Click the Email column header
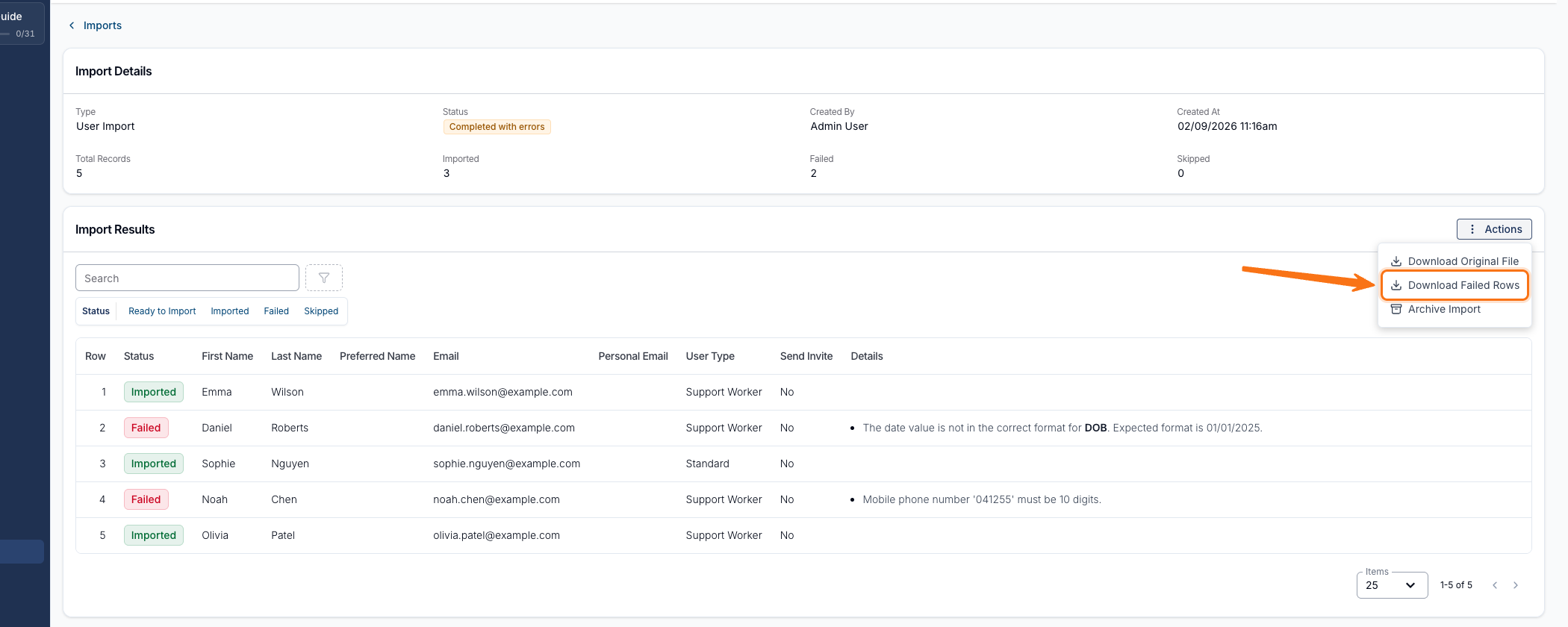The image size is (1568, 627). click(446, 356)
